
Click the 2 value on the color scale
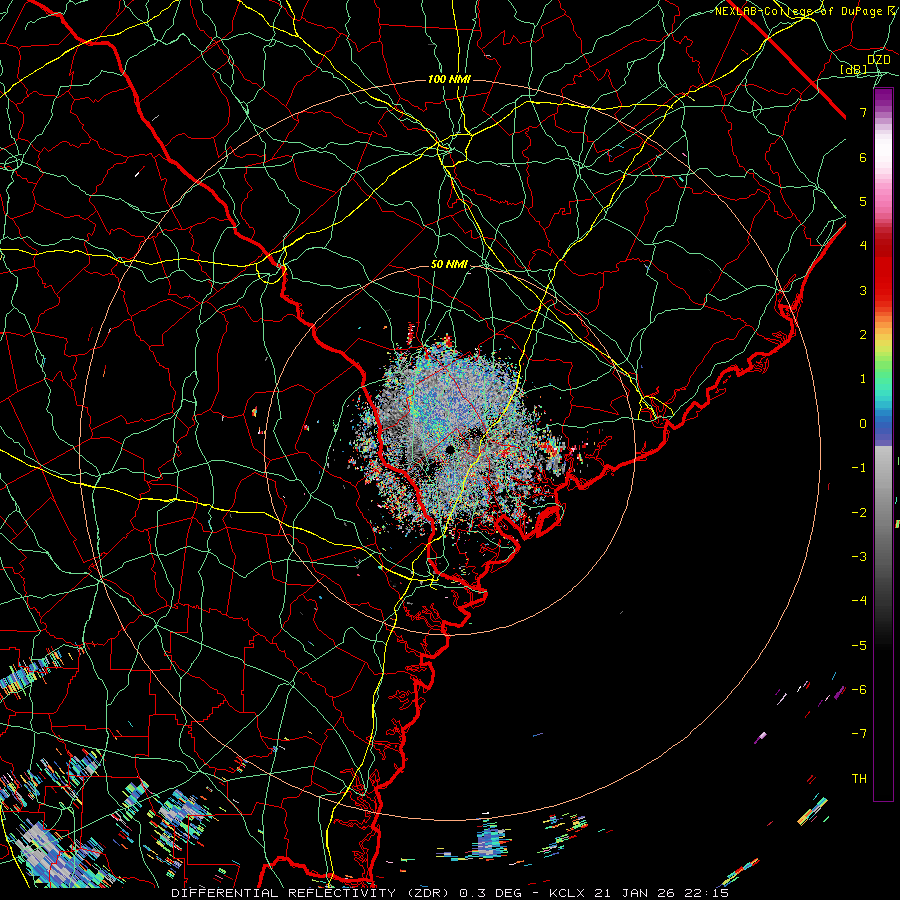point(863,335)
